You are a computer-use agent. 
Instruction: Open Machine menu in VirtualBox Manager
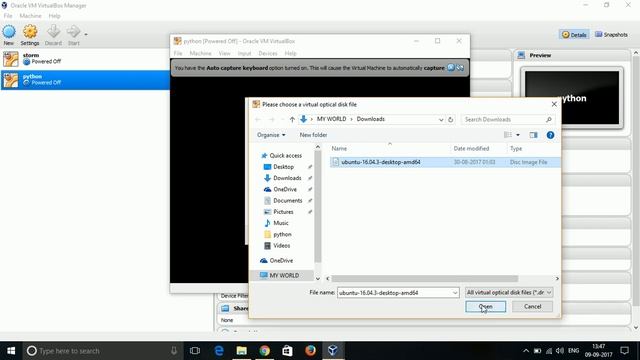pyautogui.click(x=30, y=16)
